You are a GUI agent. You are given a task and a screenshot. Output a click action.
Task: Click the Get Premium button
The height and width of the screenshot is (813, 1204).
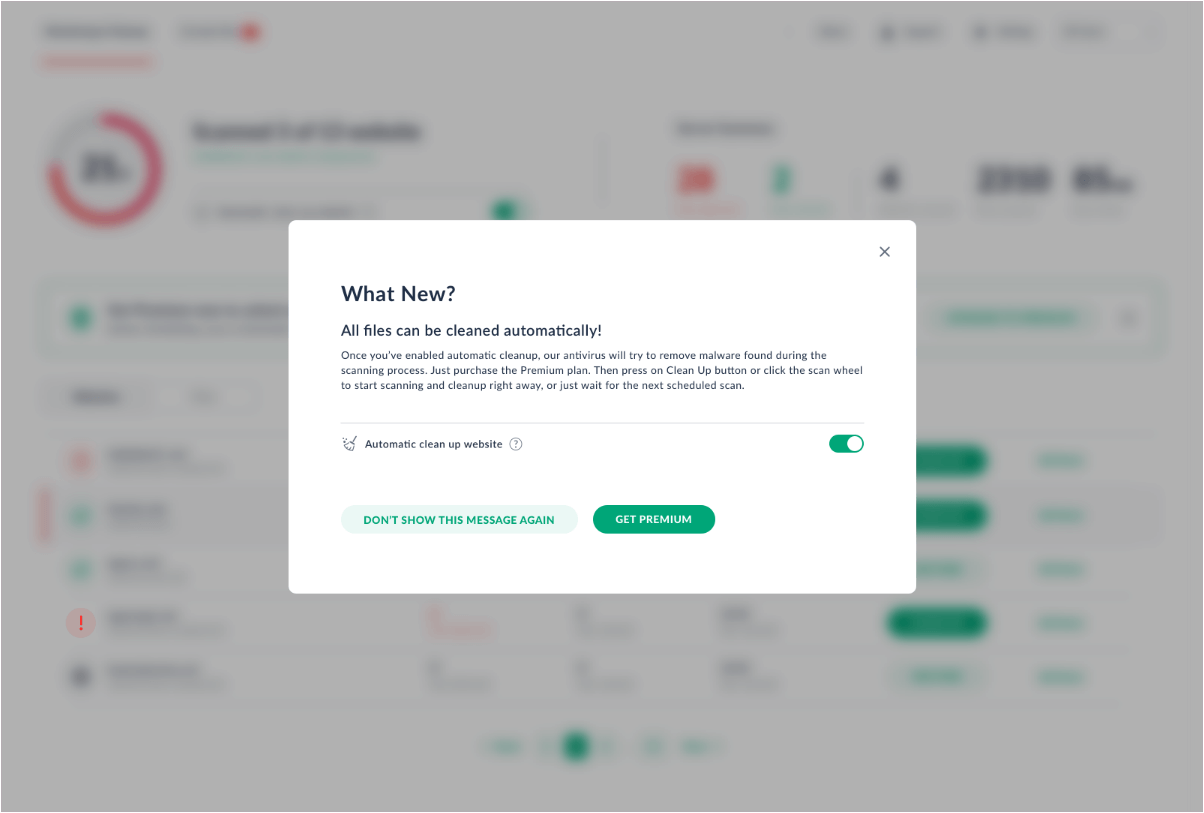coord(654,519)
